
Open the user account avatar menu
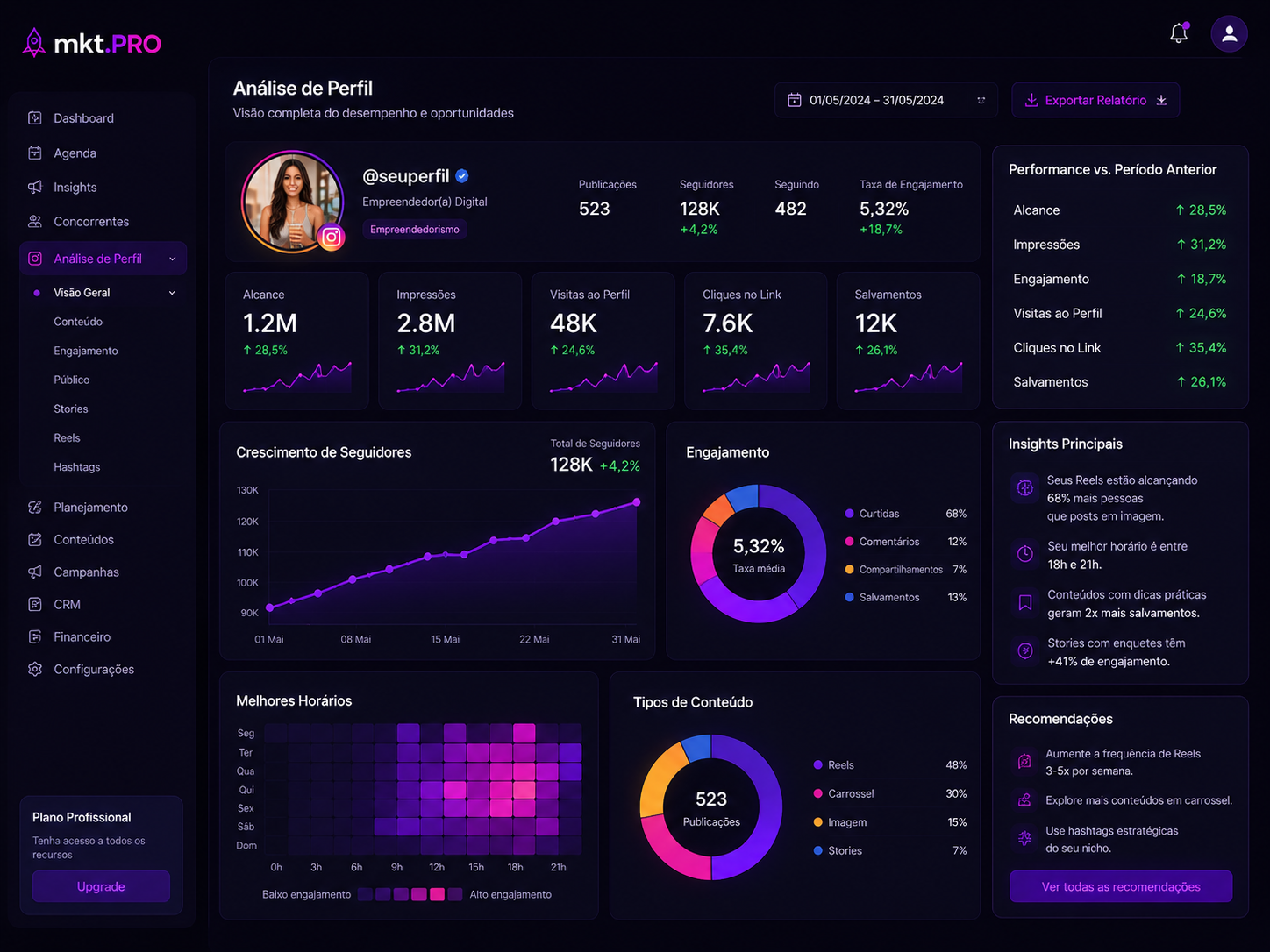pyautogui.click(x=1229, y=34)
